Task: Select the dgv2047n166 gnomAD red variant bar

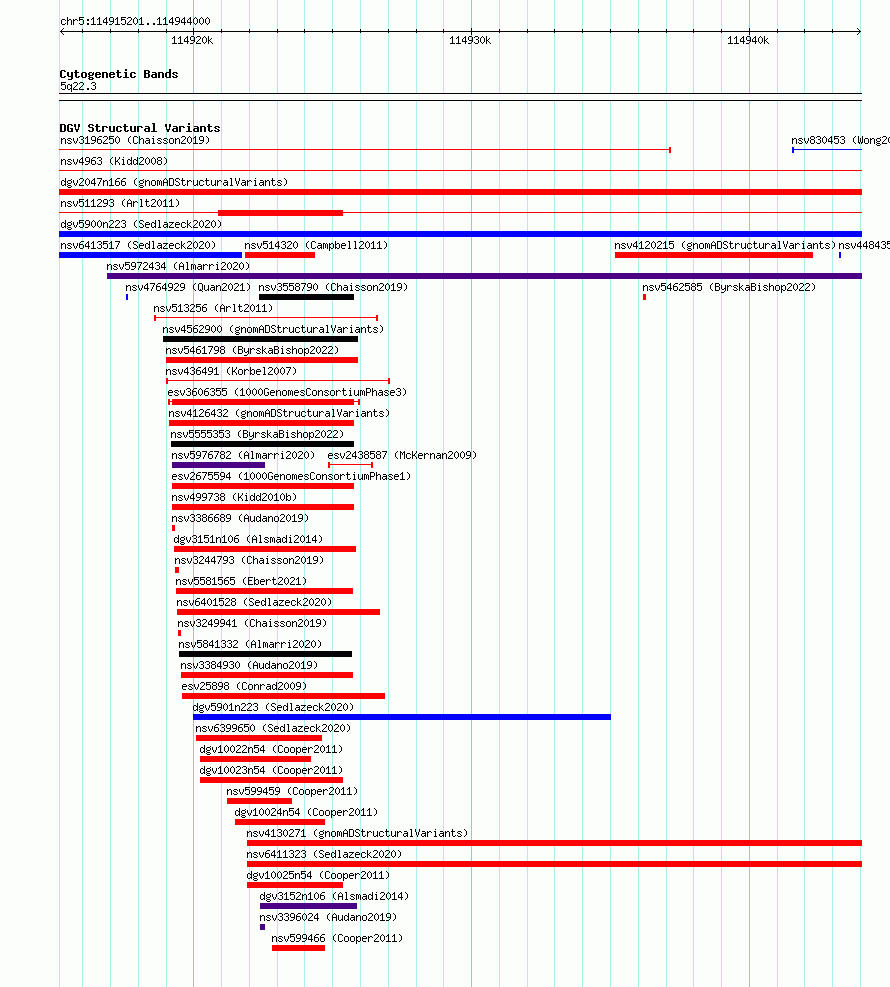Action: pos(460,192)
